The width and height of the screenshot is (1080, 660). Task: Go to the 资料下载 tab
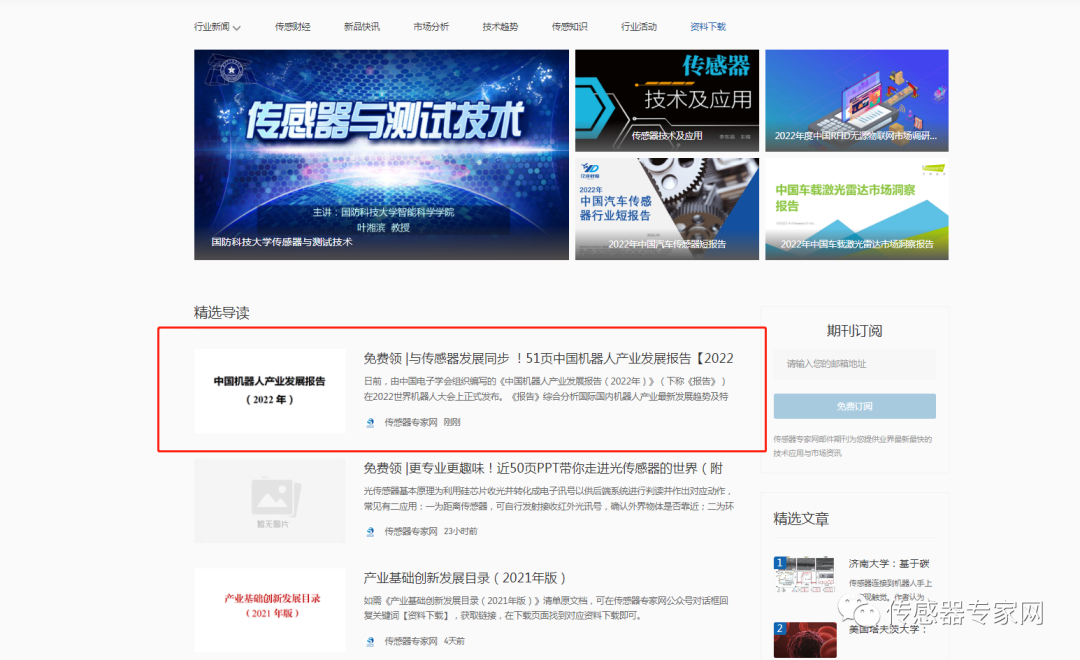pos(708,27)
